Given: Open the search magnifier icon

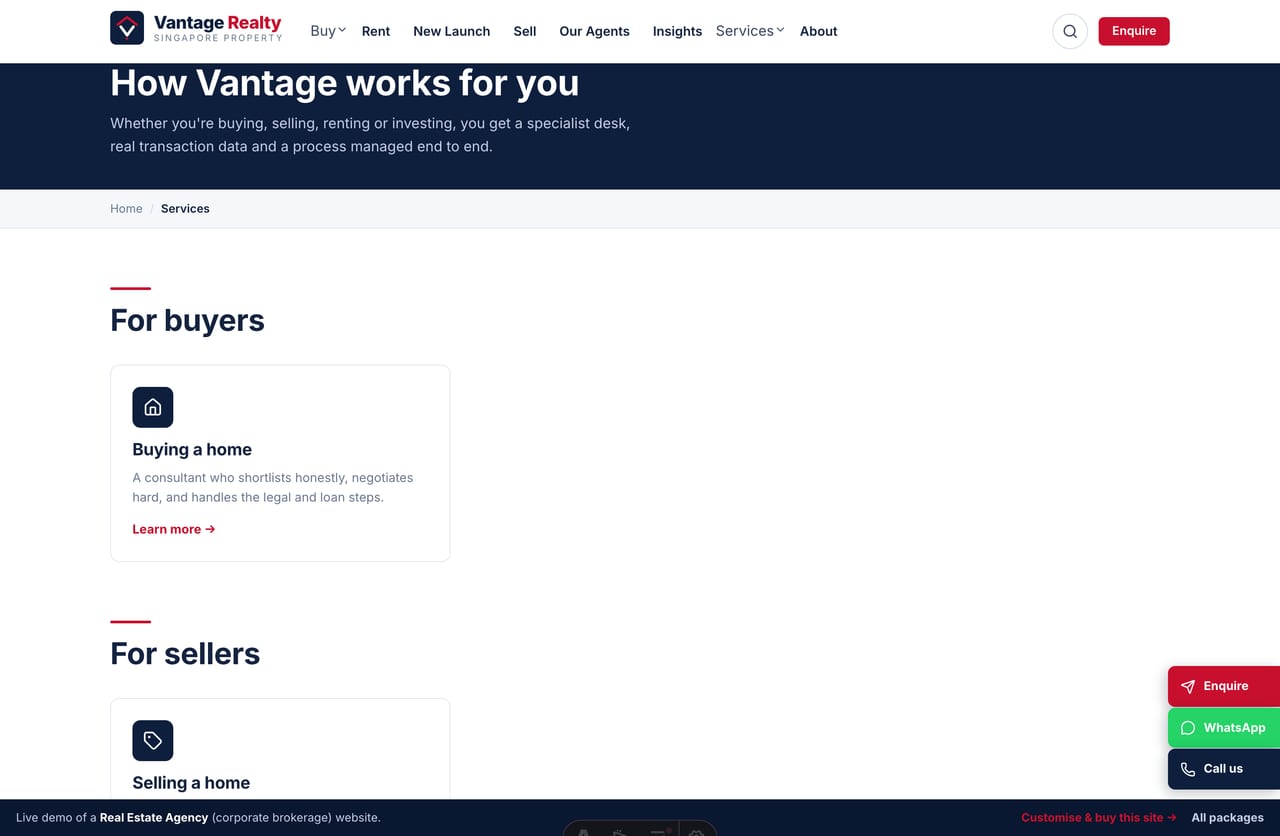Looking at the screenshot, I should [1070, 31].
